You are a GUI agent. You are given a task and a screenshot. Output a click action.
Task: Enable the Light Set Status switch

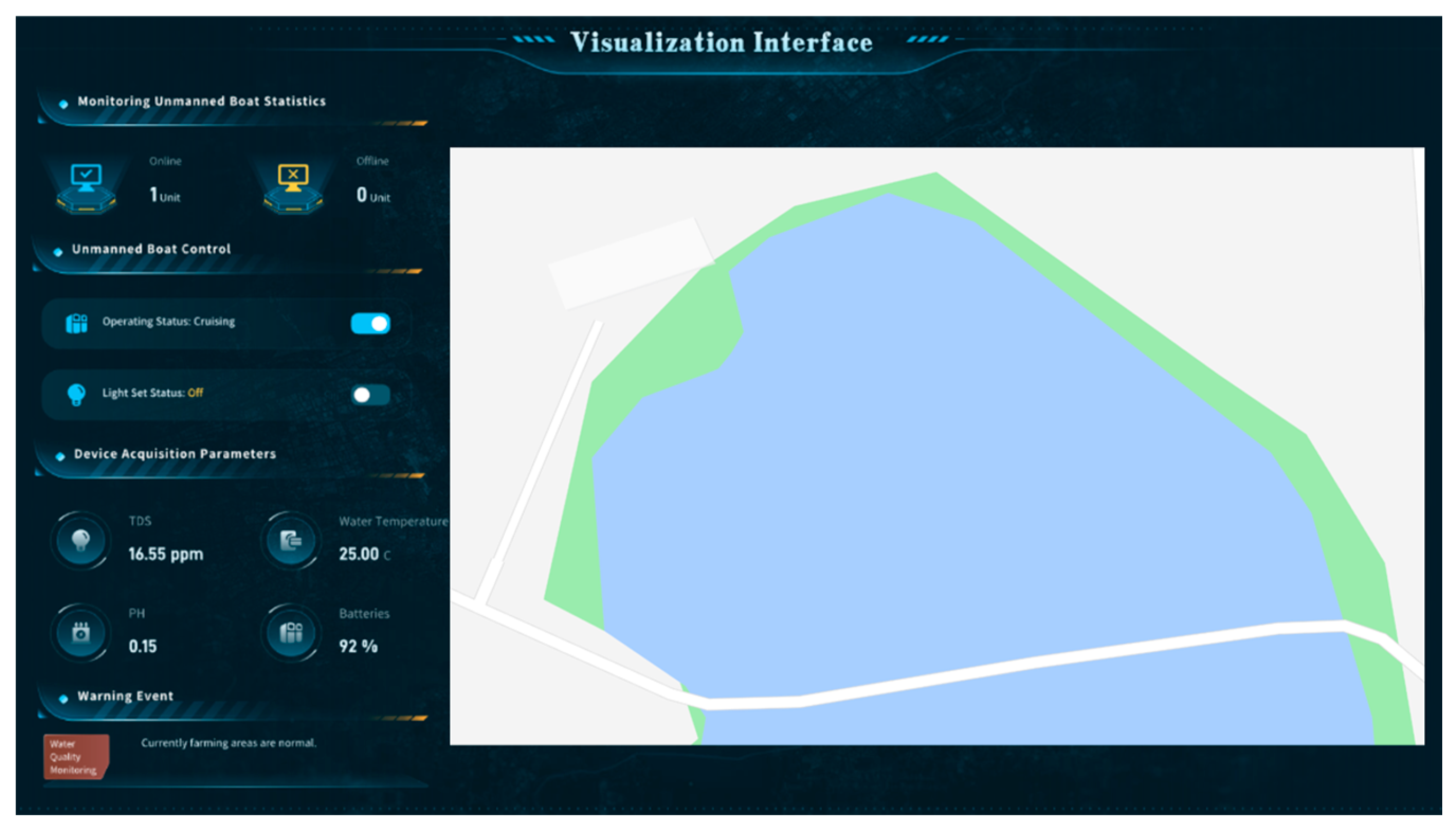click(x=370, y=395)
